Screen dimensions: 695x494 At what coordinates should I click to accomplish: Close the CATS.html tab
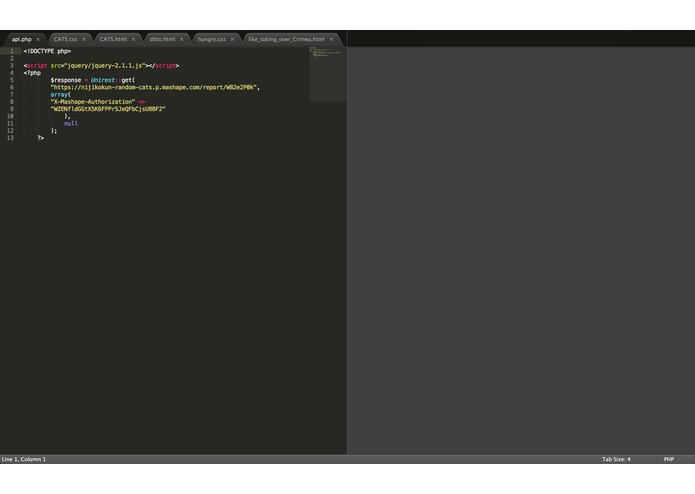click(x=133, y=39)
